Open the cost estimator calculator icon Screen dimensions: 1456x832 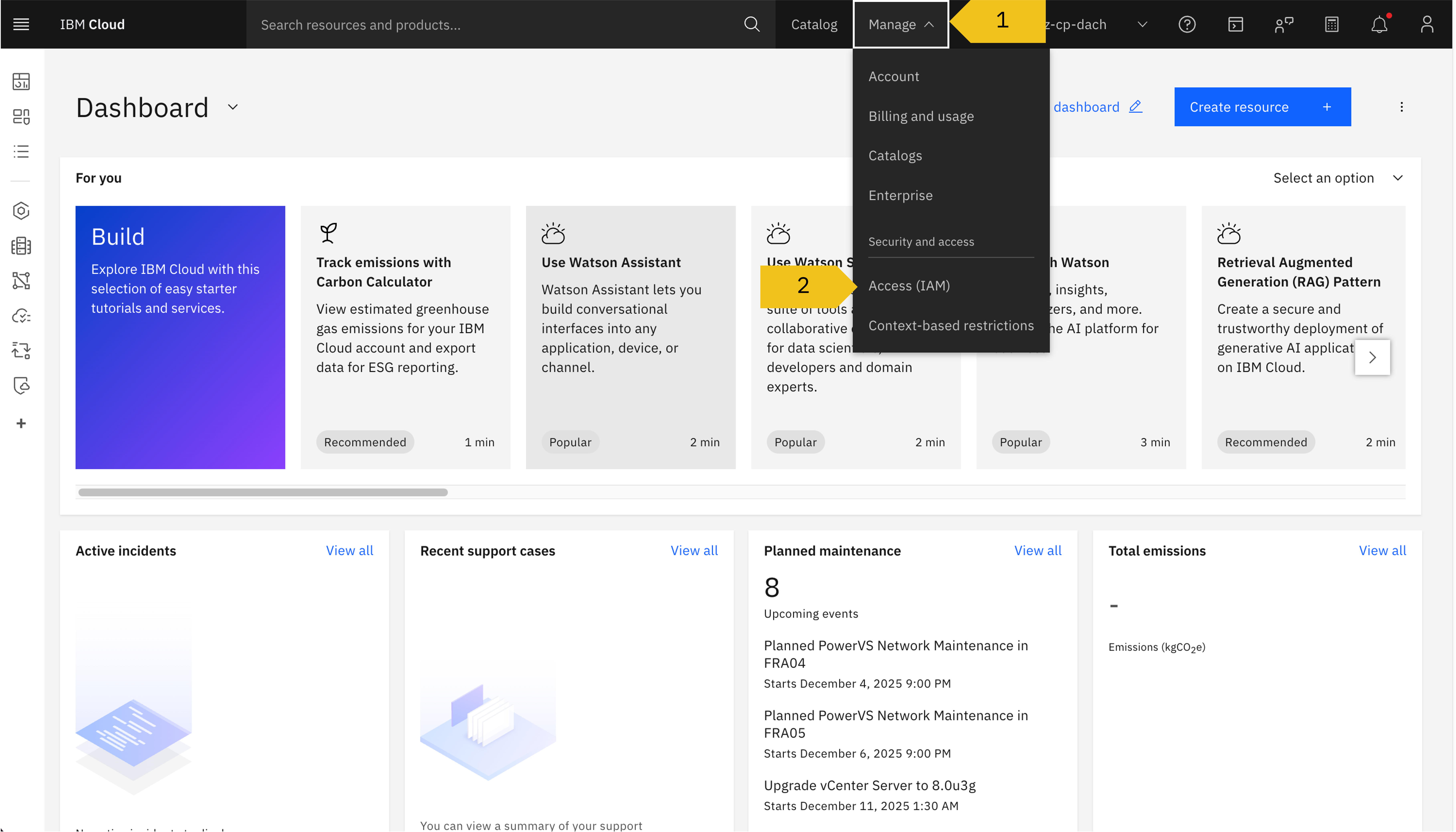pos(1331,24)
